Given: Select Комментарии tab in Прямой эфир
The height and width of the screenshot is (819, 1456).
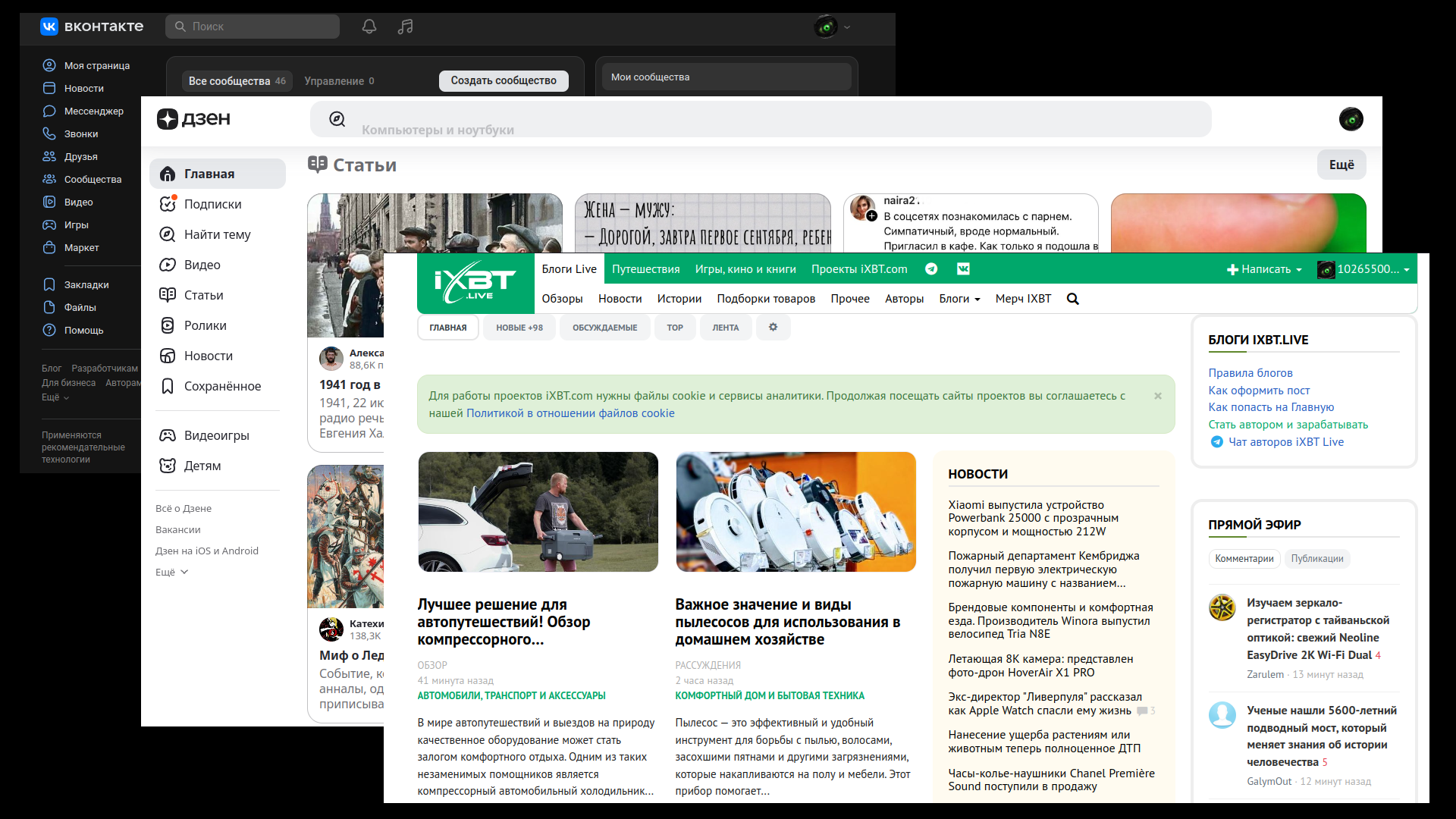Looking at the screenshot, I should tap(1244, 559).
